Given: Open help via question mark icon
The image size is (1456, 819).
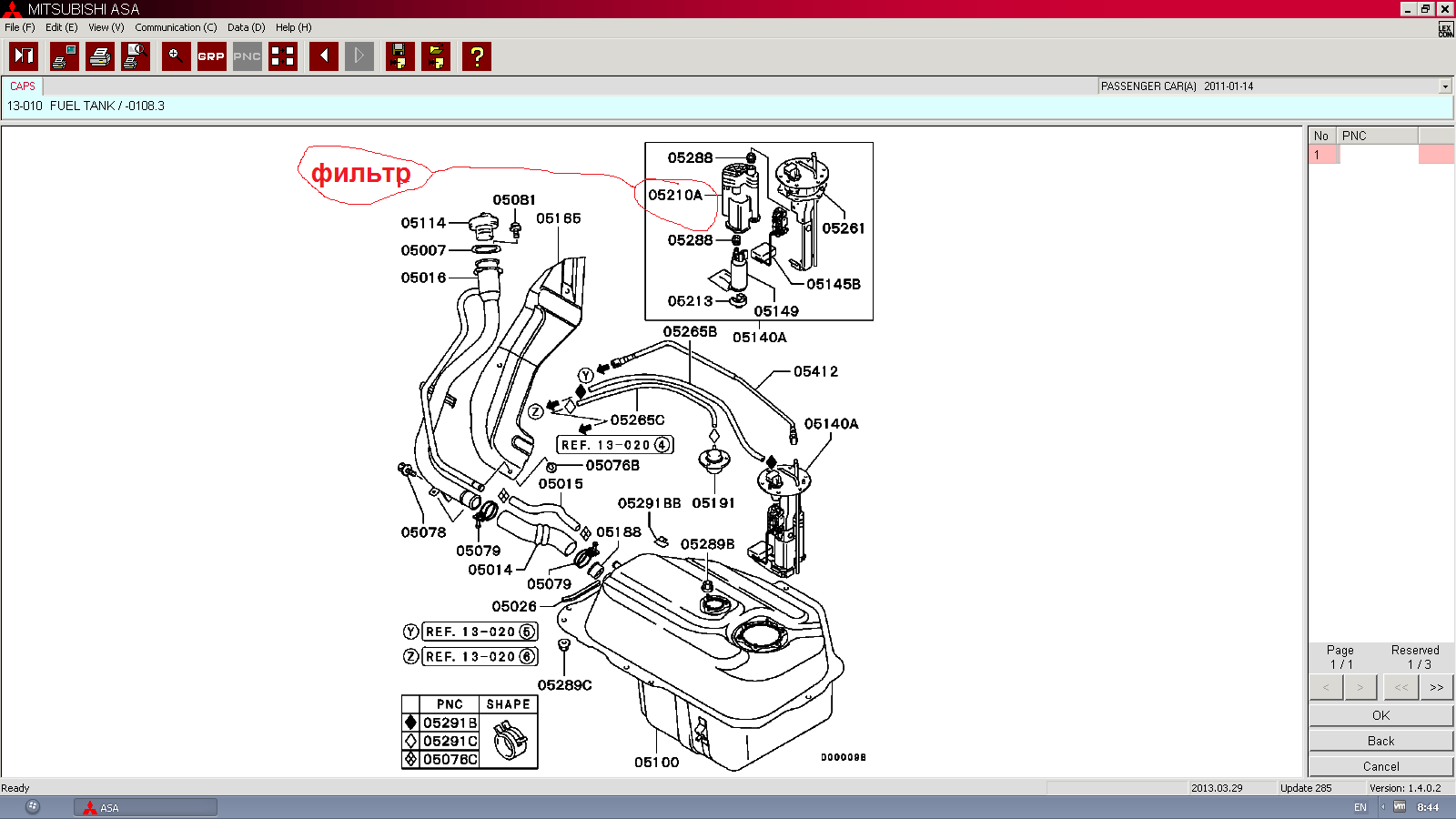Looking at the screenshot, I should pyautogui.click(x=476, y=56).
